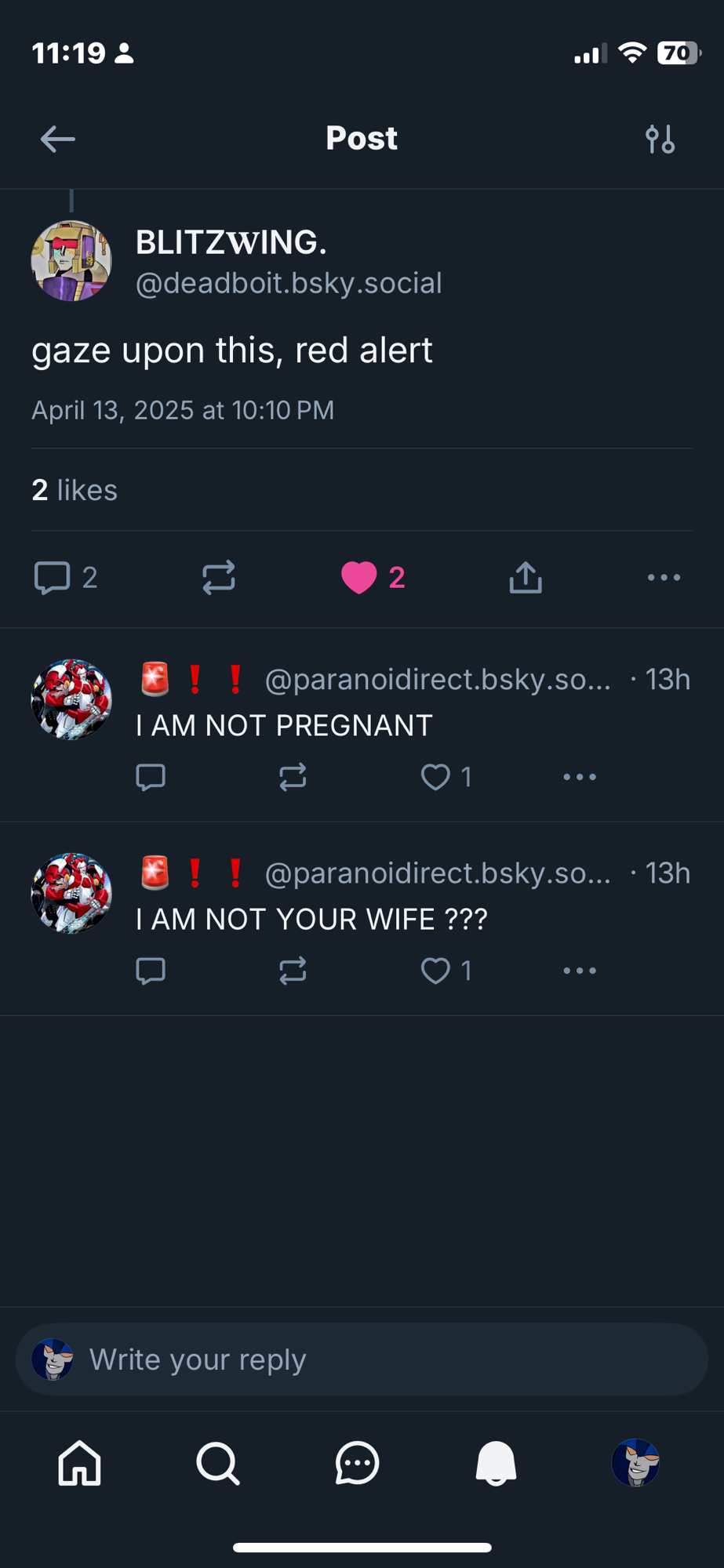Open the Notifications bell tab
Image resolution: width=724 pixels, height=1568 pixels.
pos(496,1463)
